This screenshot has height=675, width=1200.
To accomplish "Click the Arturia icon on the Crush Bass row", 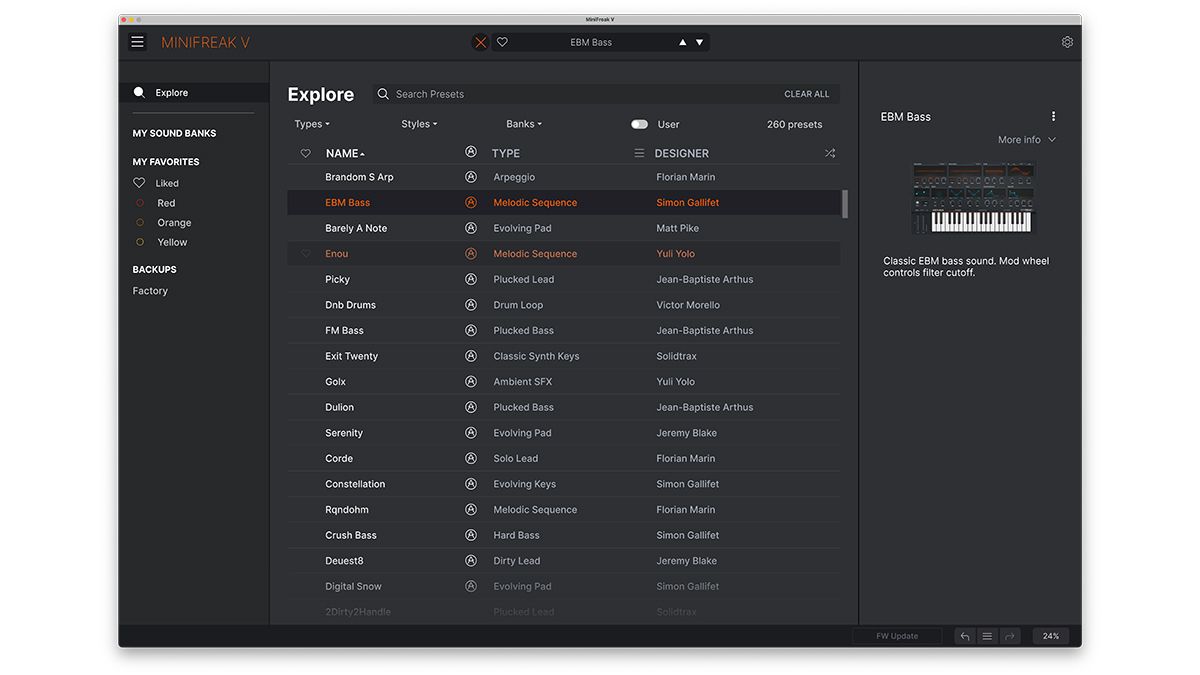I will (471, 535).
